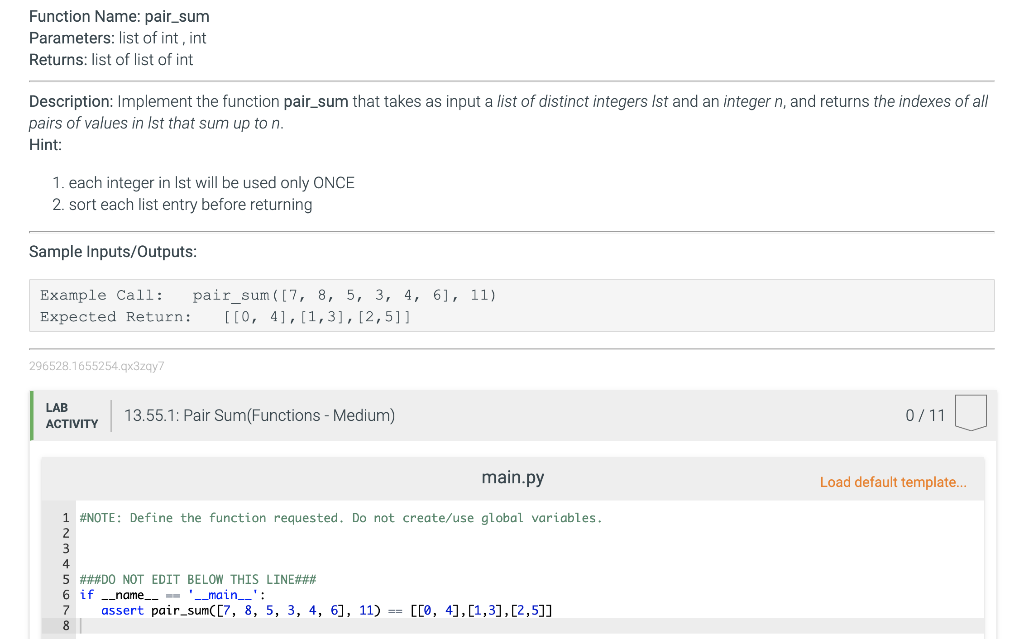Open the Load default template link

893,482
